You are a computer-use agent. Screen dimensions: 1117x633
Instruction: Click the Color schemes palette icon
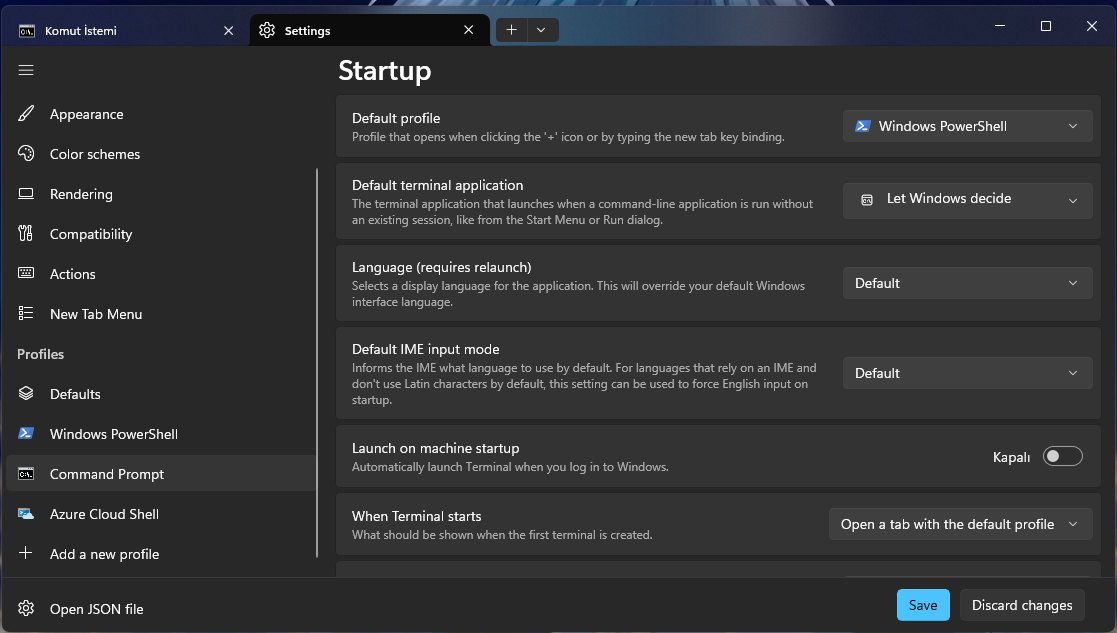26,154
